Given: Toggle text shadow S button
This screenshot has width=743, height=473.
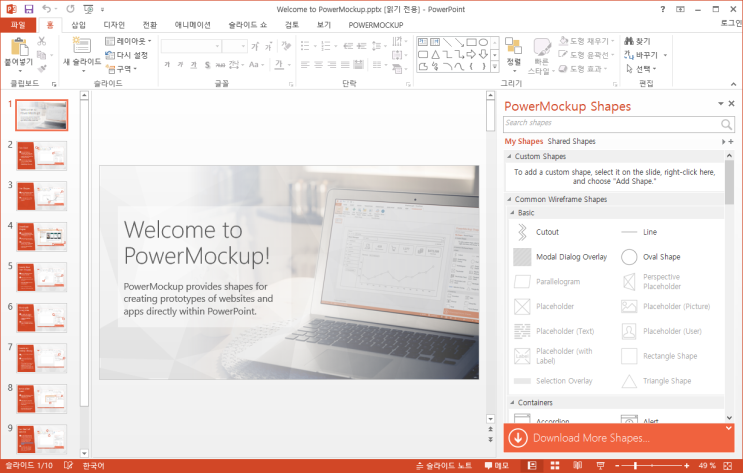Looking at the screenshot, I should (207, 64).
